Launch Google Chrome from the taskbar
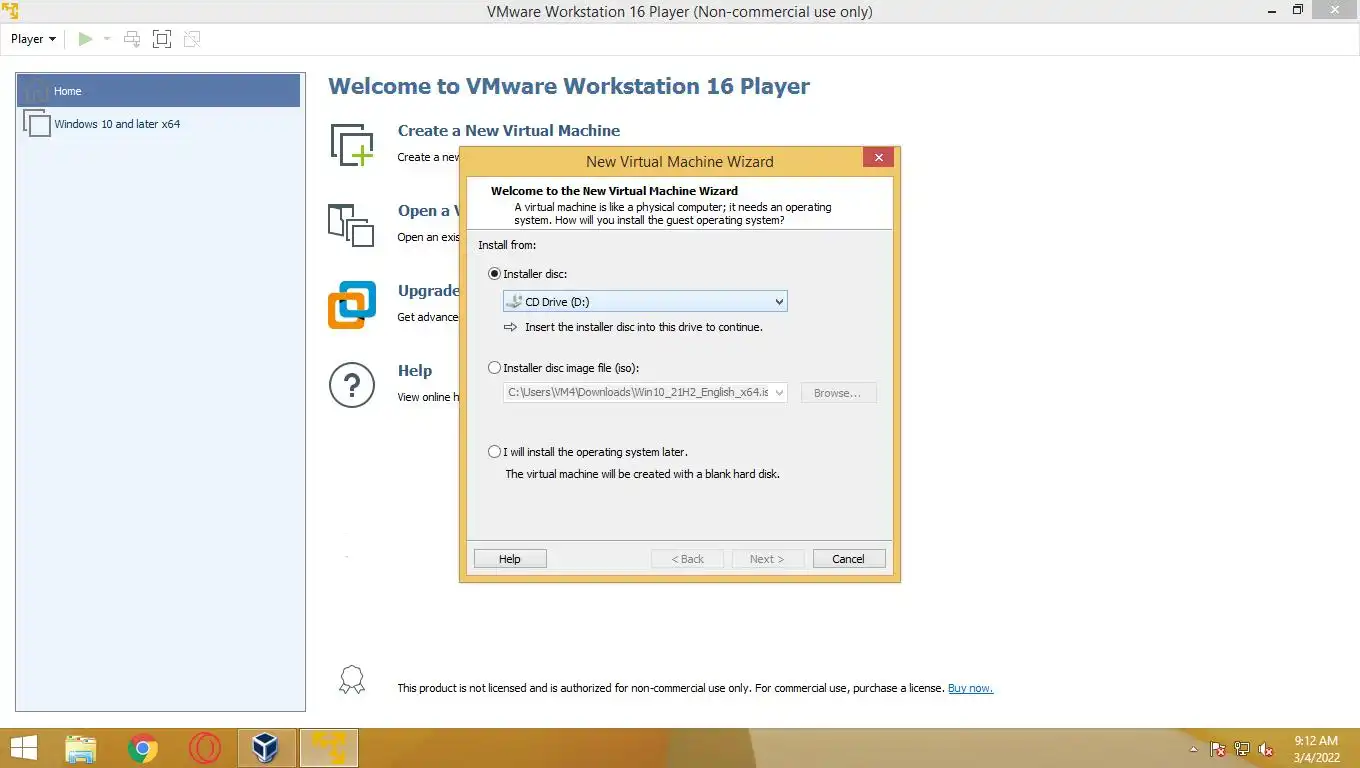This screenshot has width=1360, height=768. pyautogui.click(x=143, y=748)
